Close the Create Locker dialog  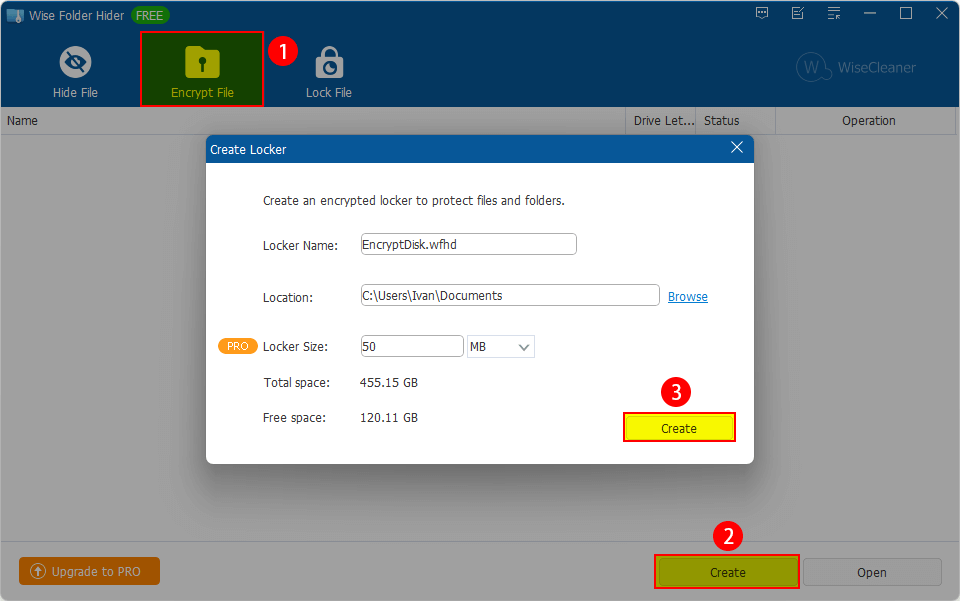click(x=737, y=147)
